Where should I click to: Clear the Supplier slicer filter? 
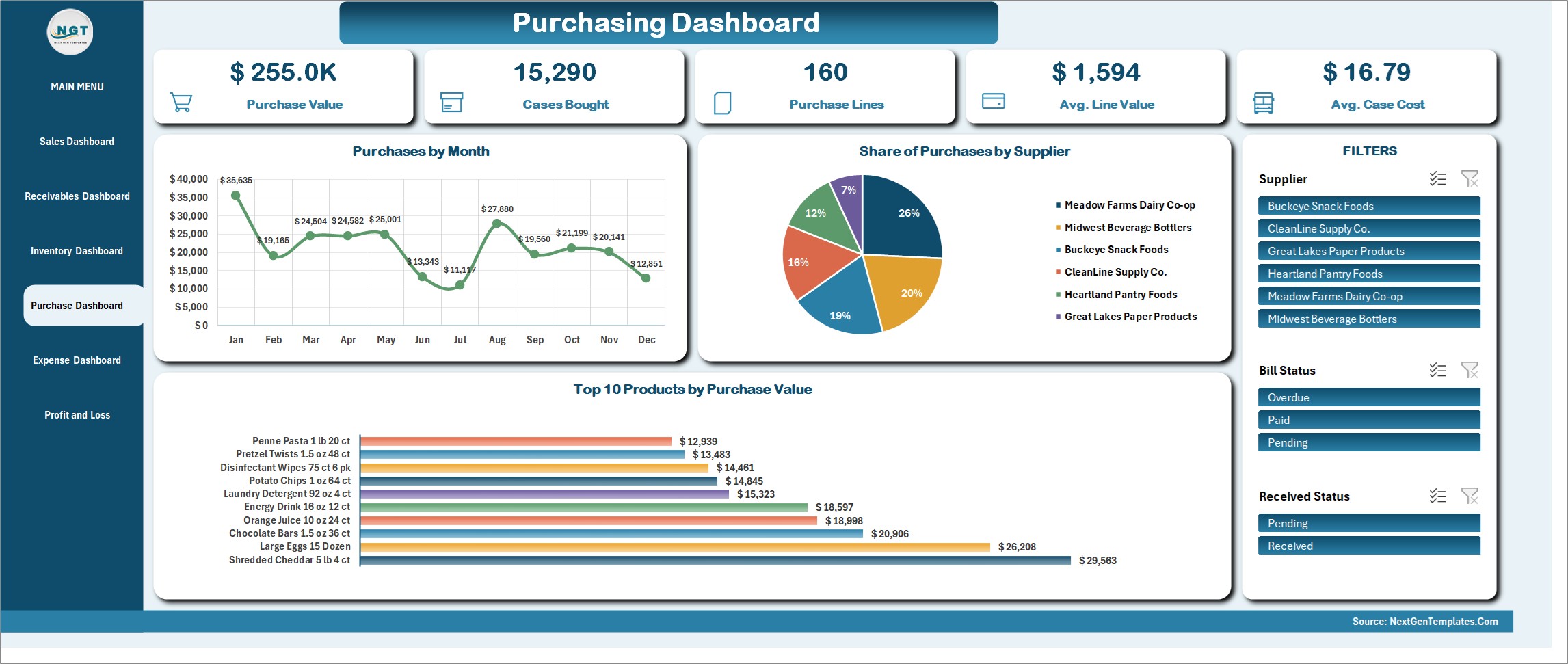[1470, 178]
